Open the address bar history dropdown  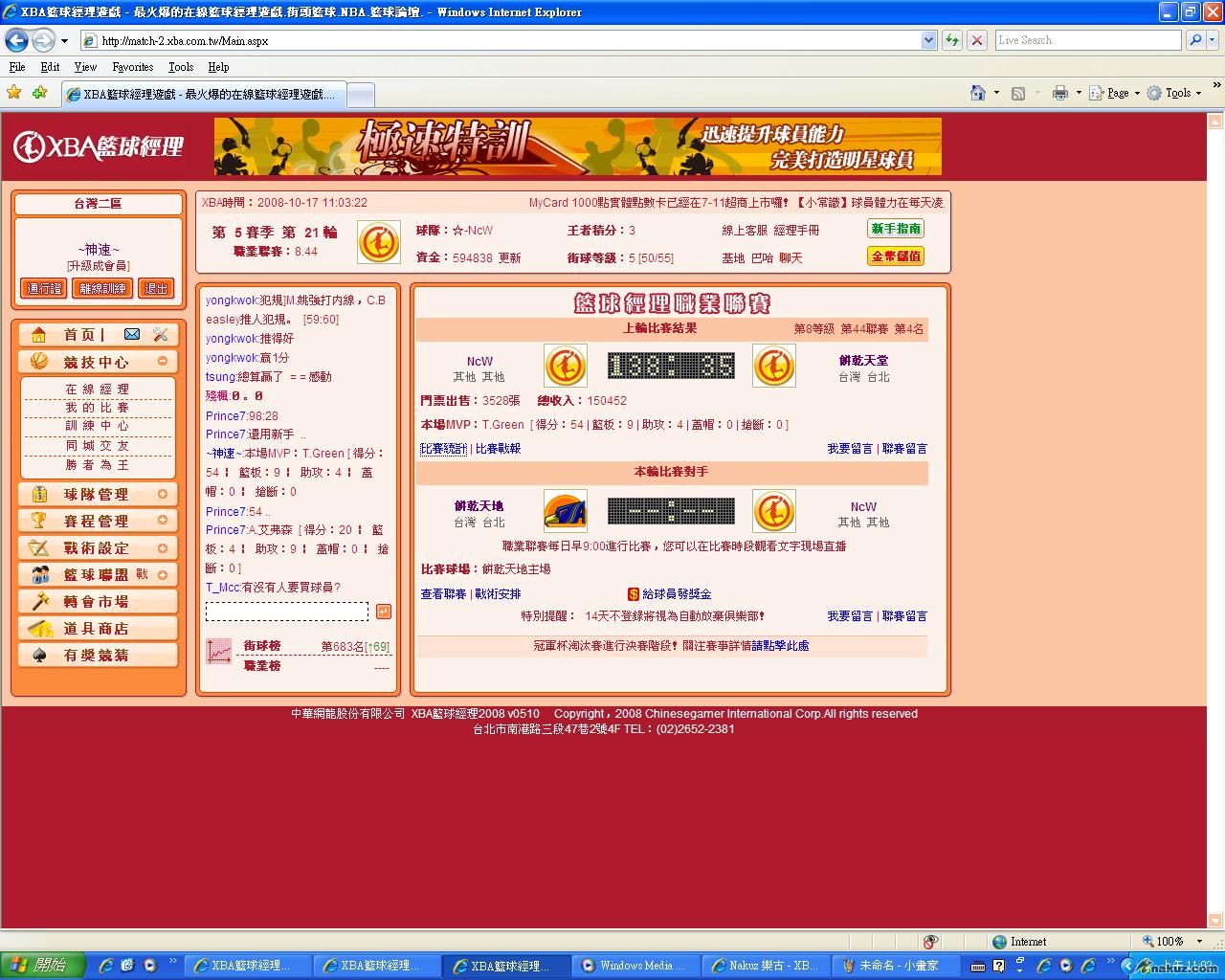point(928,40)
